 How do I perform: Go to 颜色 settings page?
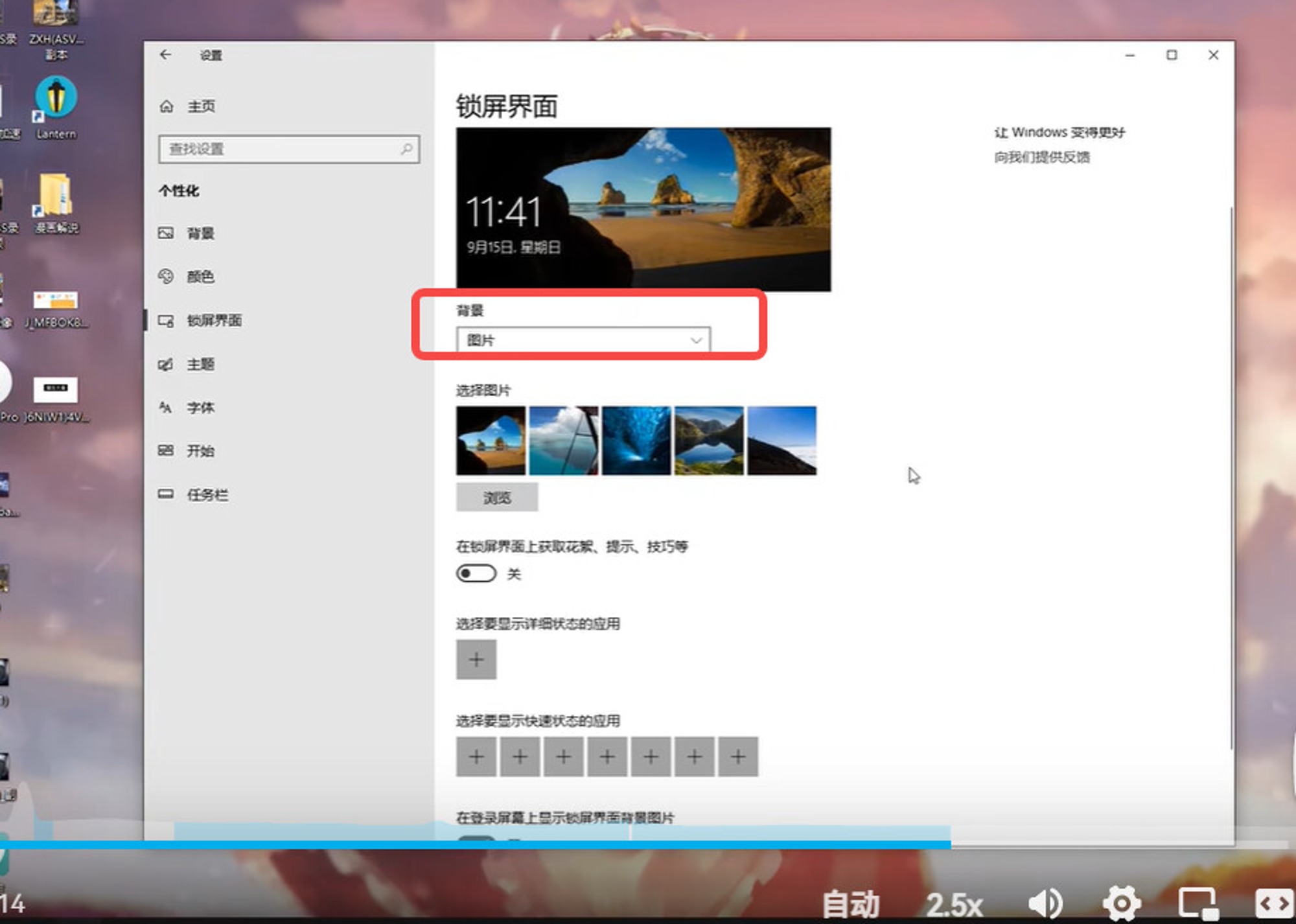click(x=201, y=277)
